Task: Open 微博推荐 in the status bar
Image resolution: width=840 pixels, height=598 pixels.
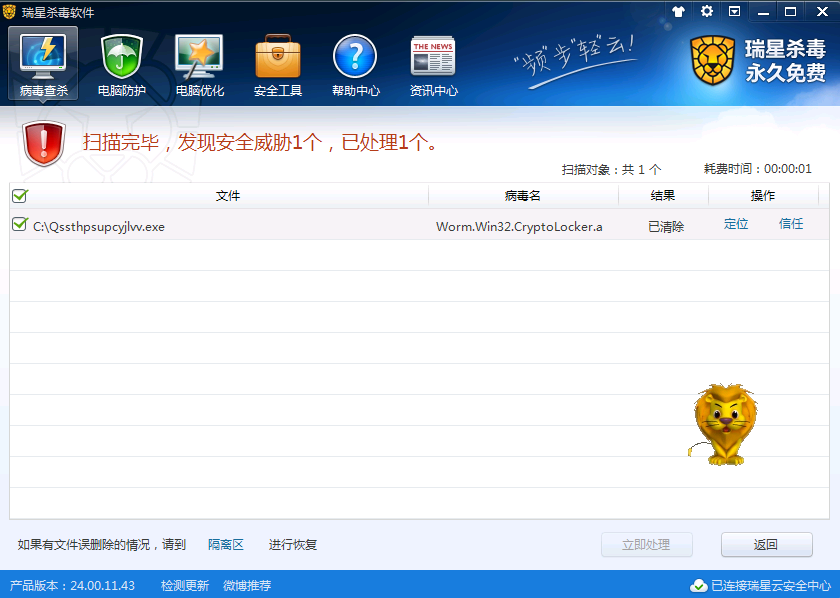Action: [247, 585]
